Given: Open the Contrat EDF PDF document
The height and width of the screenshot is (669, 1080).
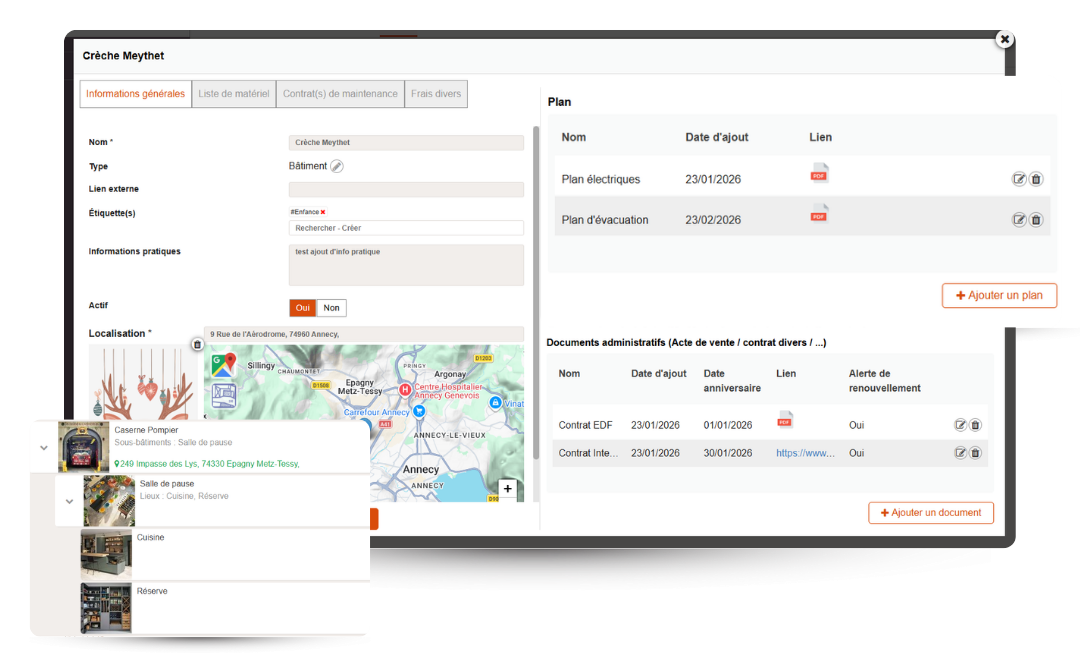Looking at the screenshot, I should 785,419.
